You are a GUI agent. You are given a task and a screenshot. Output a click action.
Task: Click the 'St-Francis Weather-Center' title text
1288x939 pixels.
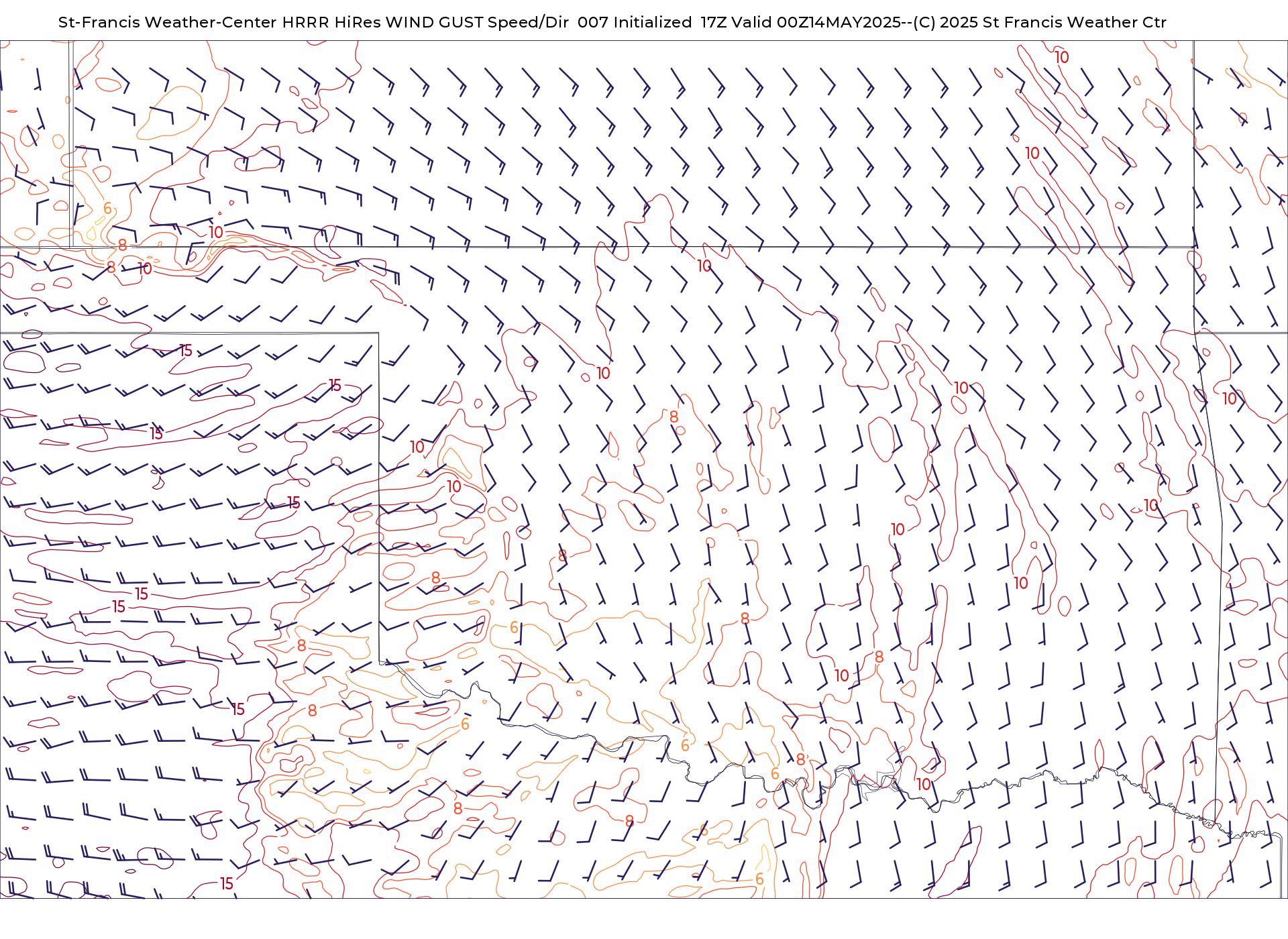click(168, 22)
